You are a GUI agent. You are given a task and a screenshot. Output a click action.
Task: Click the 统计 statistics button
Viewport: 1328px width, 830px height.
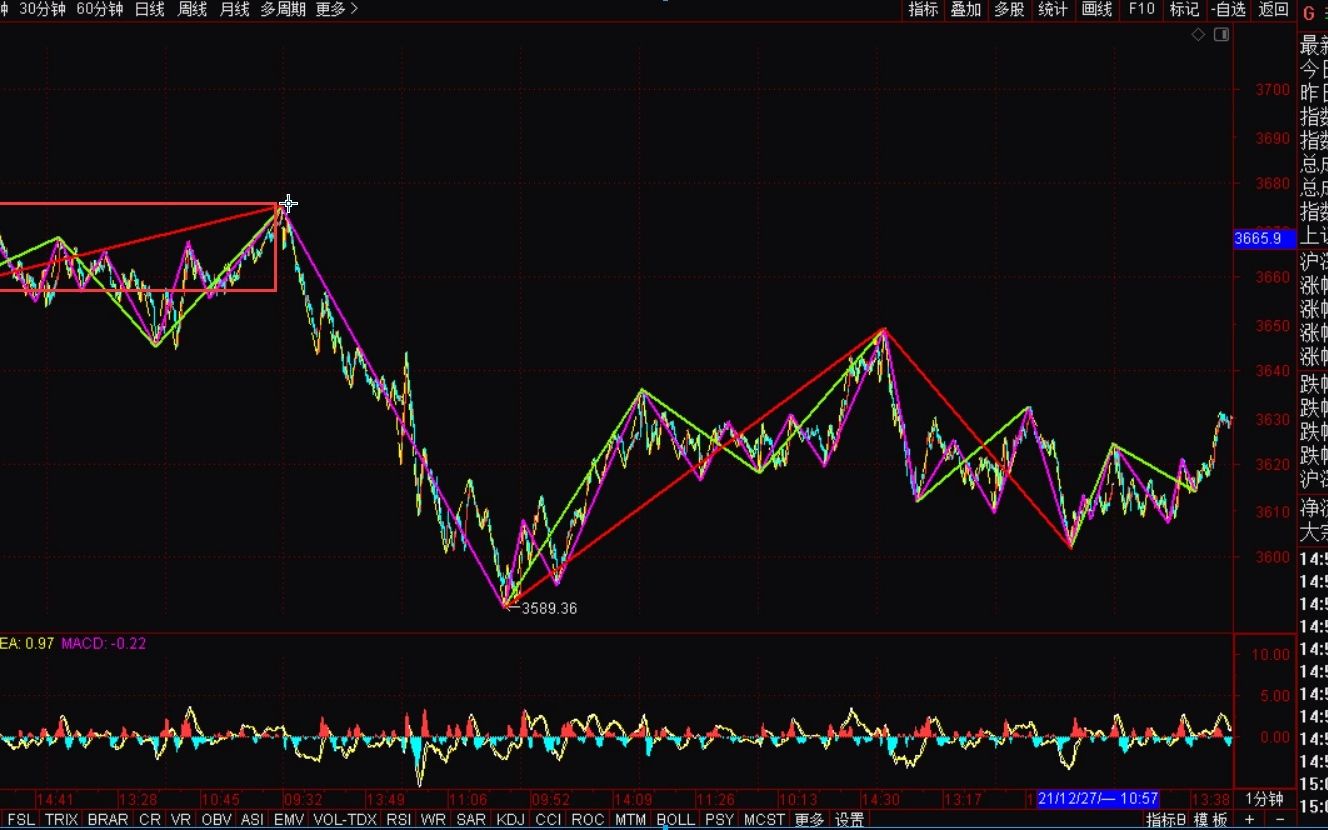(1053, 9)
